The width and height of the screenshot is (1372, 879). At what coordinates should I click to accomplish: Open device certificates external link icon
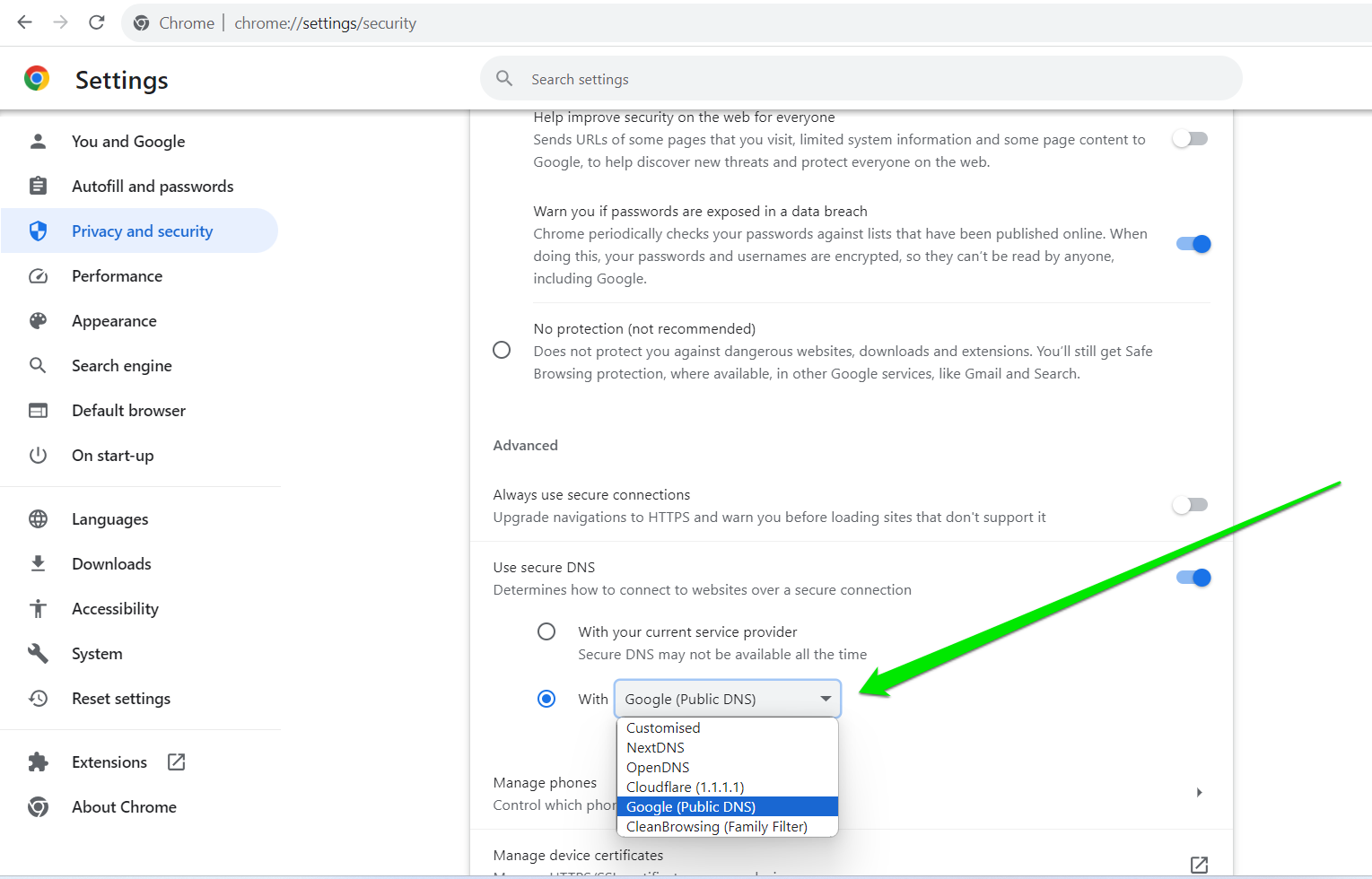point(1199,865)
